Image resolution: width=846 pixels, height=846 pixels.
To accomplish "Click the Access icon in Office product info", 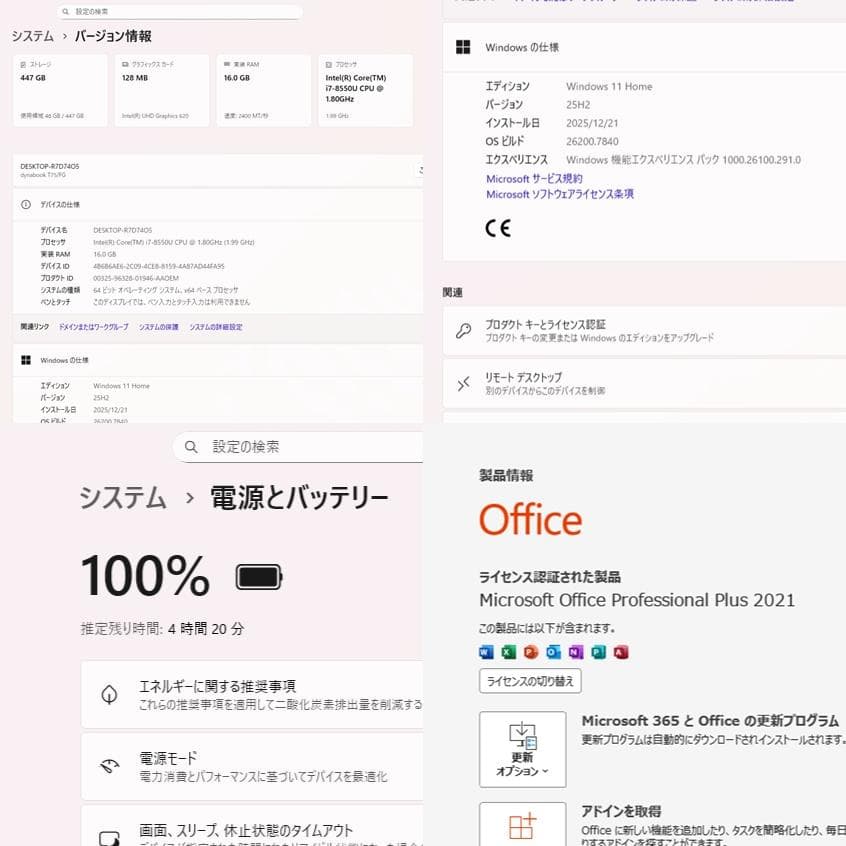I will click(620, 652).
